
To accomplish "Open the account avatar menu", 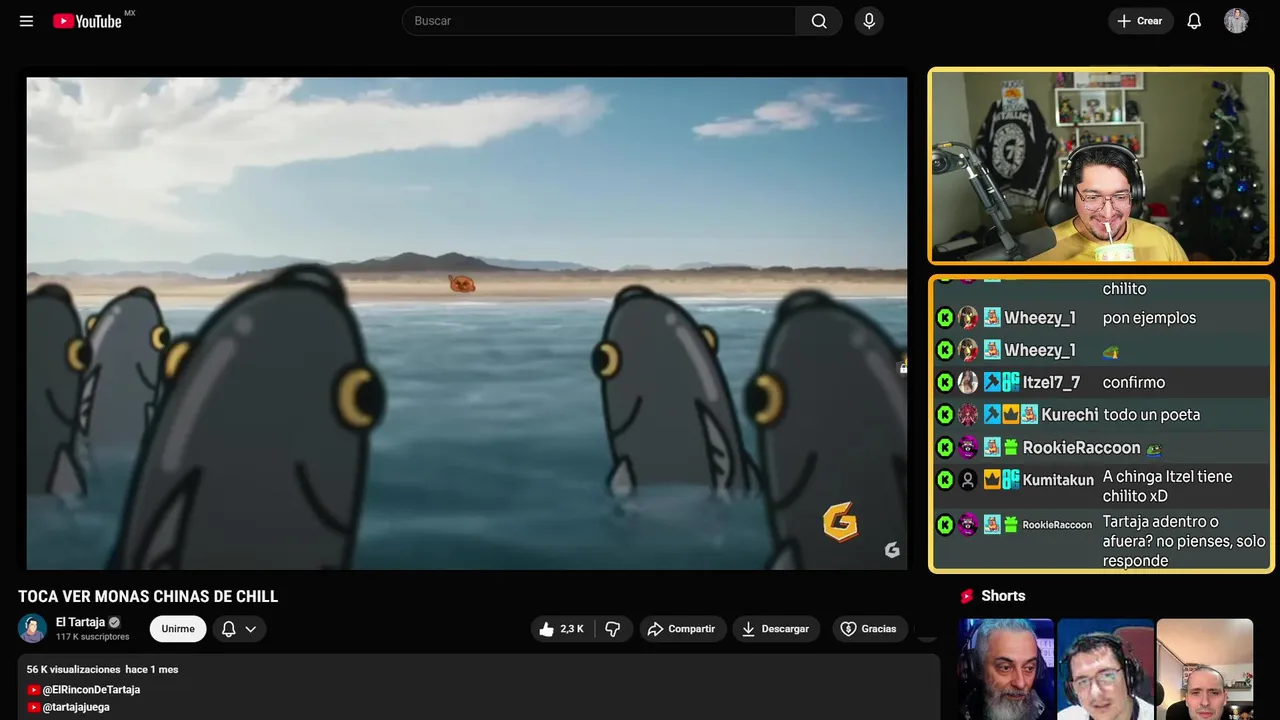I will pos(1236,21).
